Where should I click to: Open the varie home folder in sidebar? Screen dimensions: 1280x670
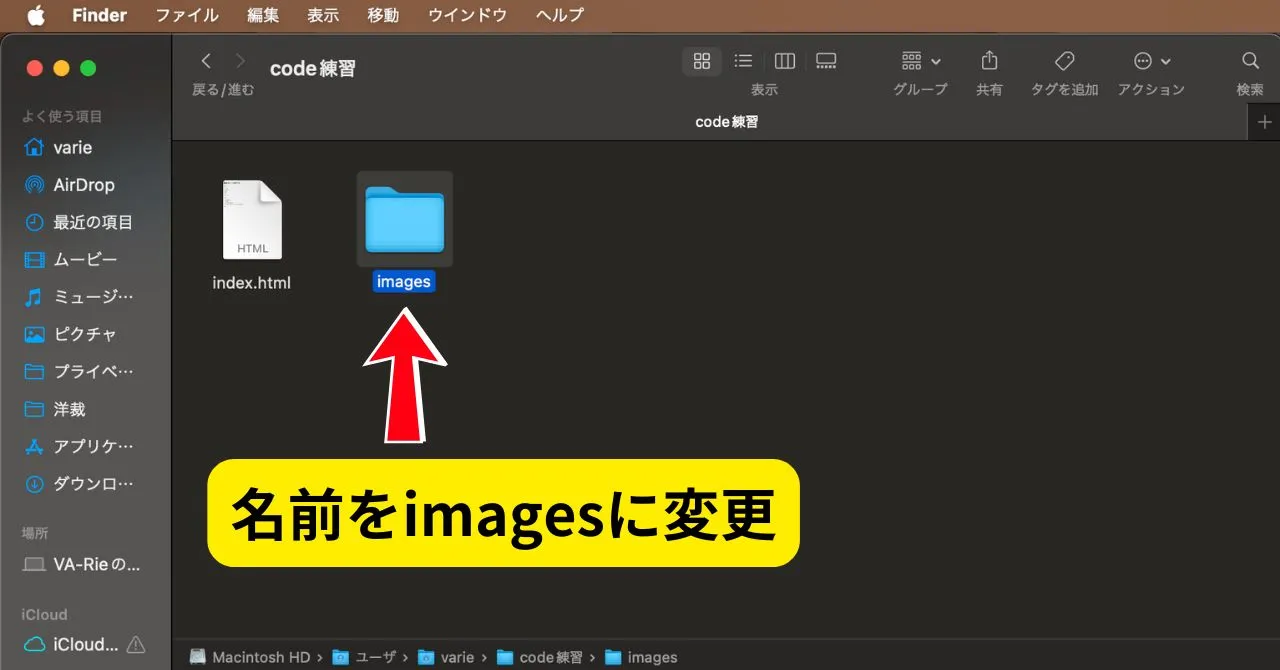click(x=72, y=147)
